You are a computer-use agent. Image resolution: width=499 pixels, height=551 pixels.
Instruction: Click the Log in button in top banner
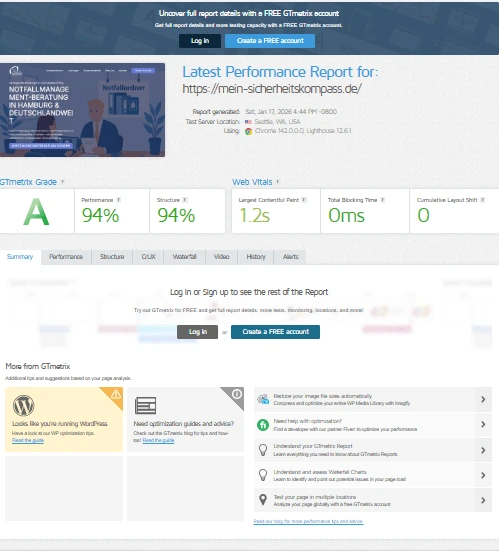200,41
